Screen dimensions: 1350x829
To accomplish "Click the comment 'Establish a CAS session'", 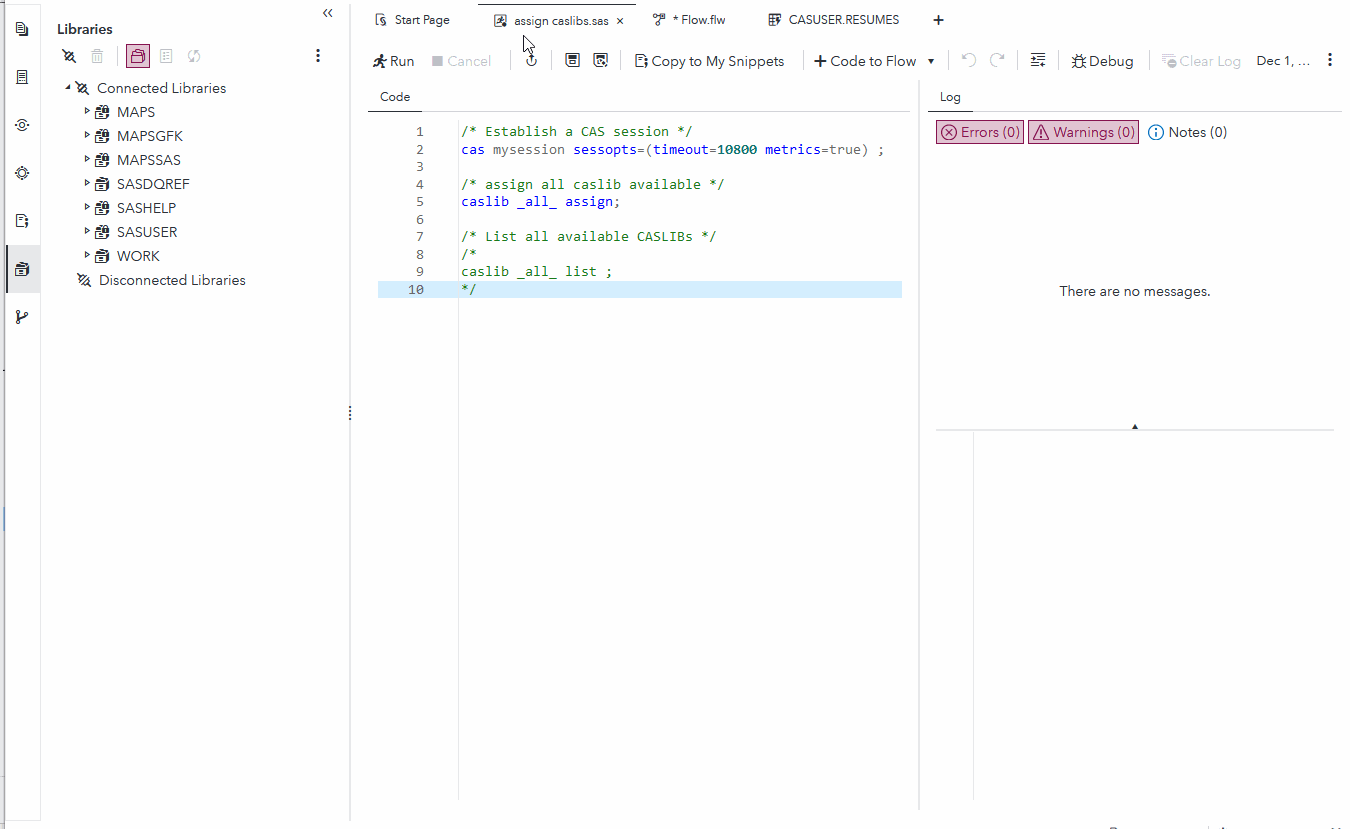I will tap(577, 132).
